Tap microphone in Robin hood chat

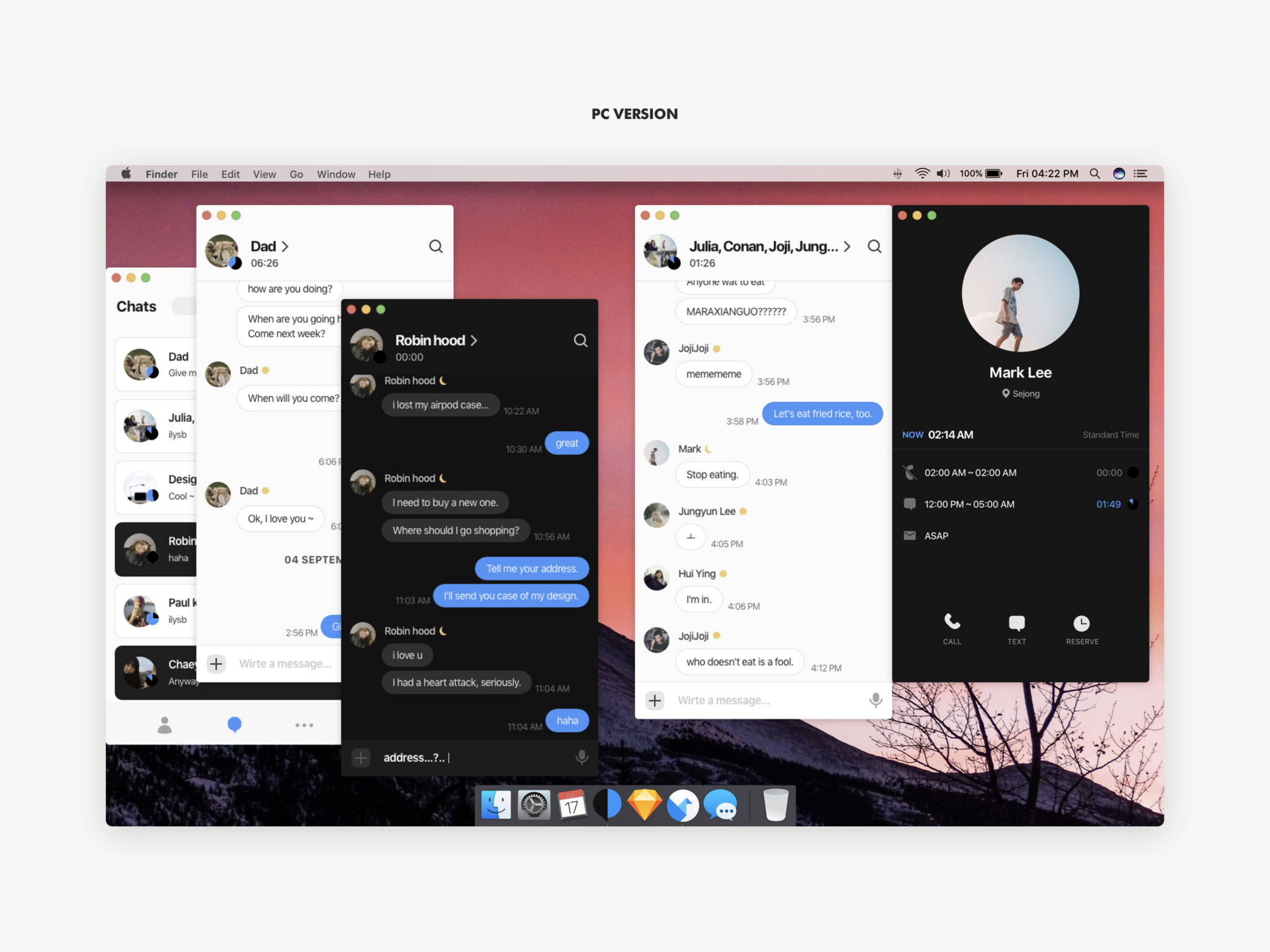(x=582, y=757)
